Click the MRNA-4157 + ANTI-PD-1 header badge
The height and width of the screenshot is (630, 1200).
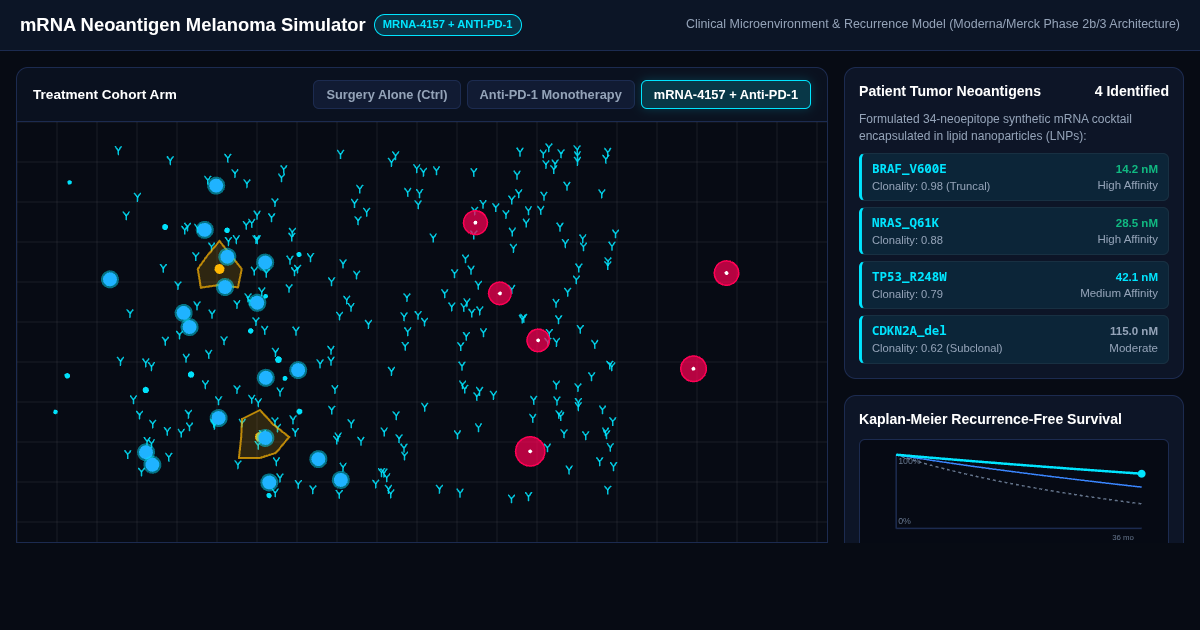(x=448, y=25)
